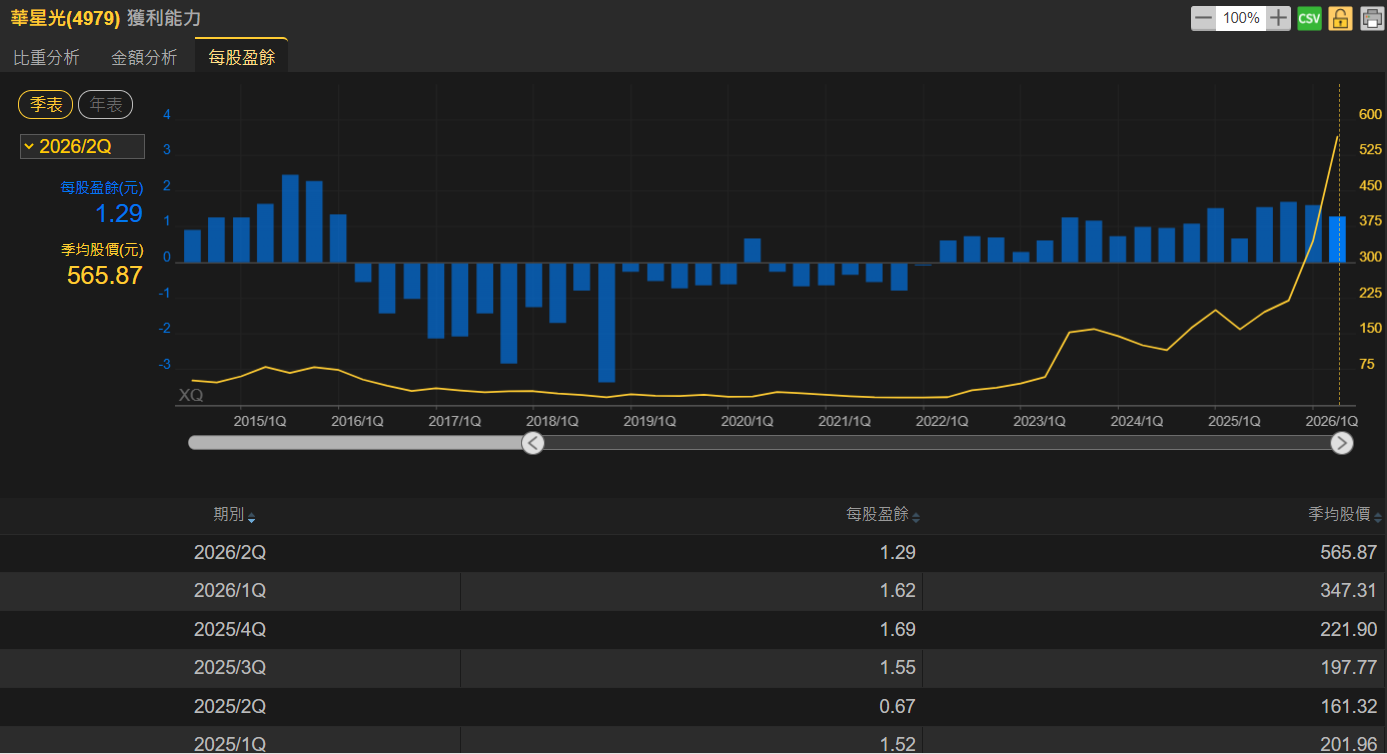
Task: Click the 1.55 EPS value cell
Action: point(898,668)
